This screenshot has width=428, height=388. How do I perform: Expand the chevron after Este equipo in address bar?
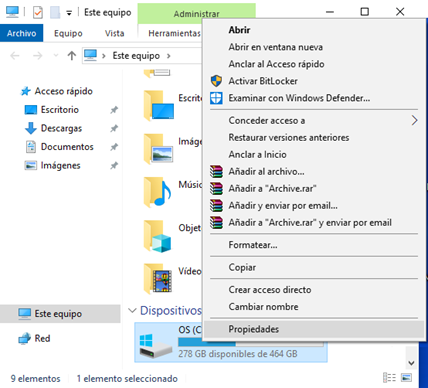click(168, 56)
